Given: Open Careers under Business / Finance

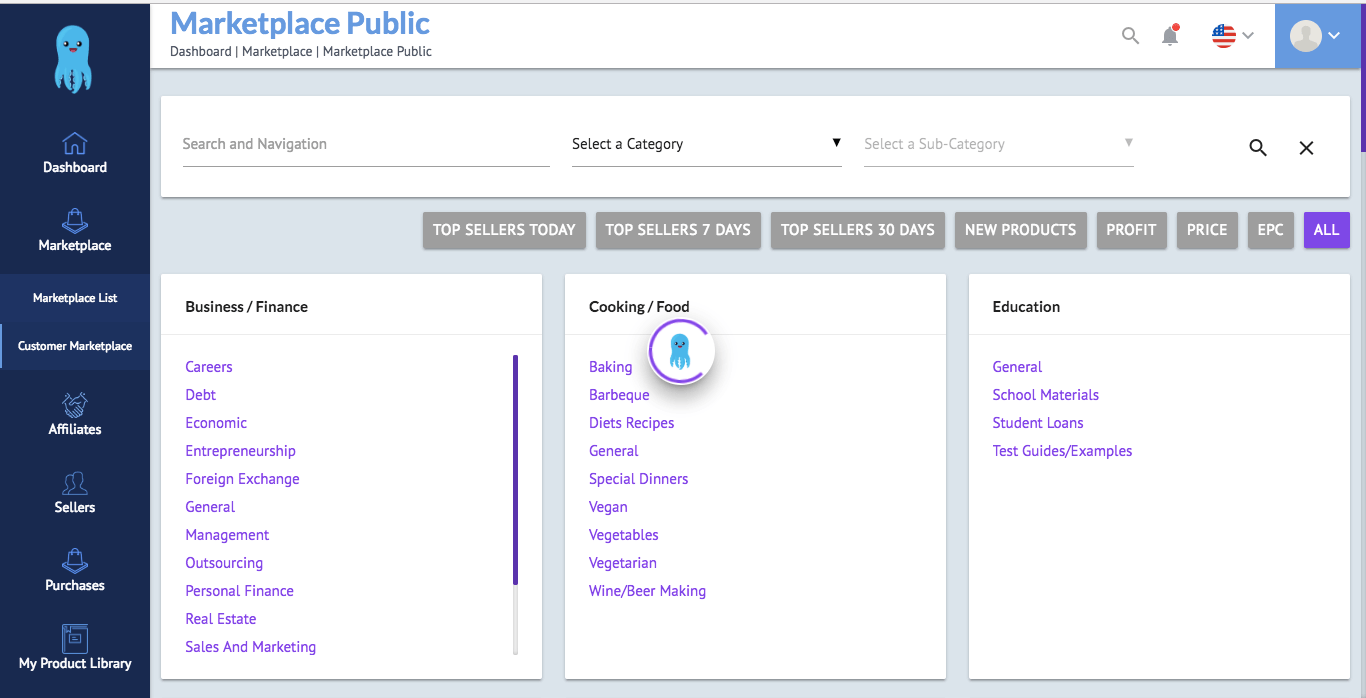Looking at the screenshot, I should tap(209, 367).
